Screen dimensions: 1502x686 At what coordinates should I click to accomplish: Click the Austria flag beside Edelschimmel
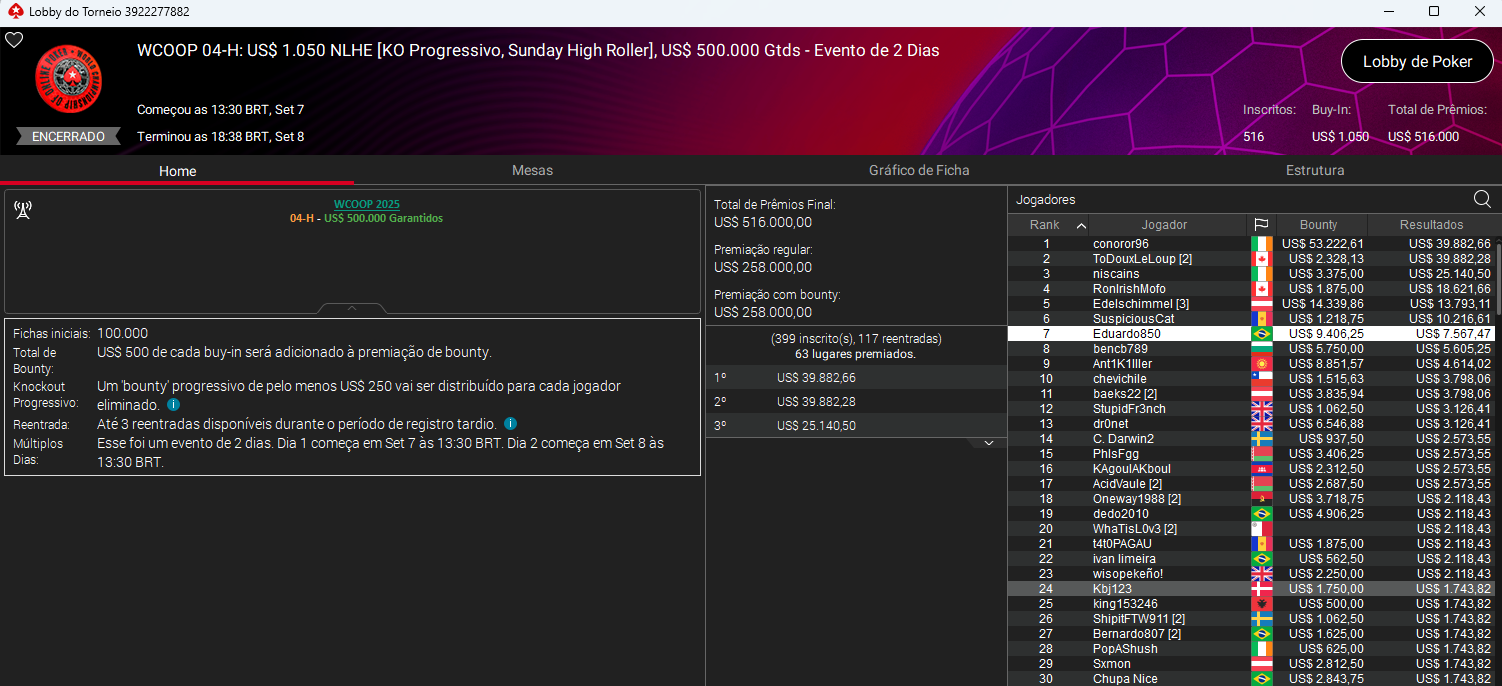1261,304
